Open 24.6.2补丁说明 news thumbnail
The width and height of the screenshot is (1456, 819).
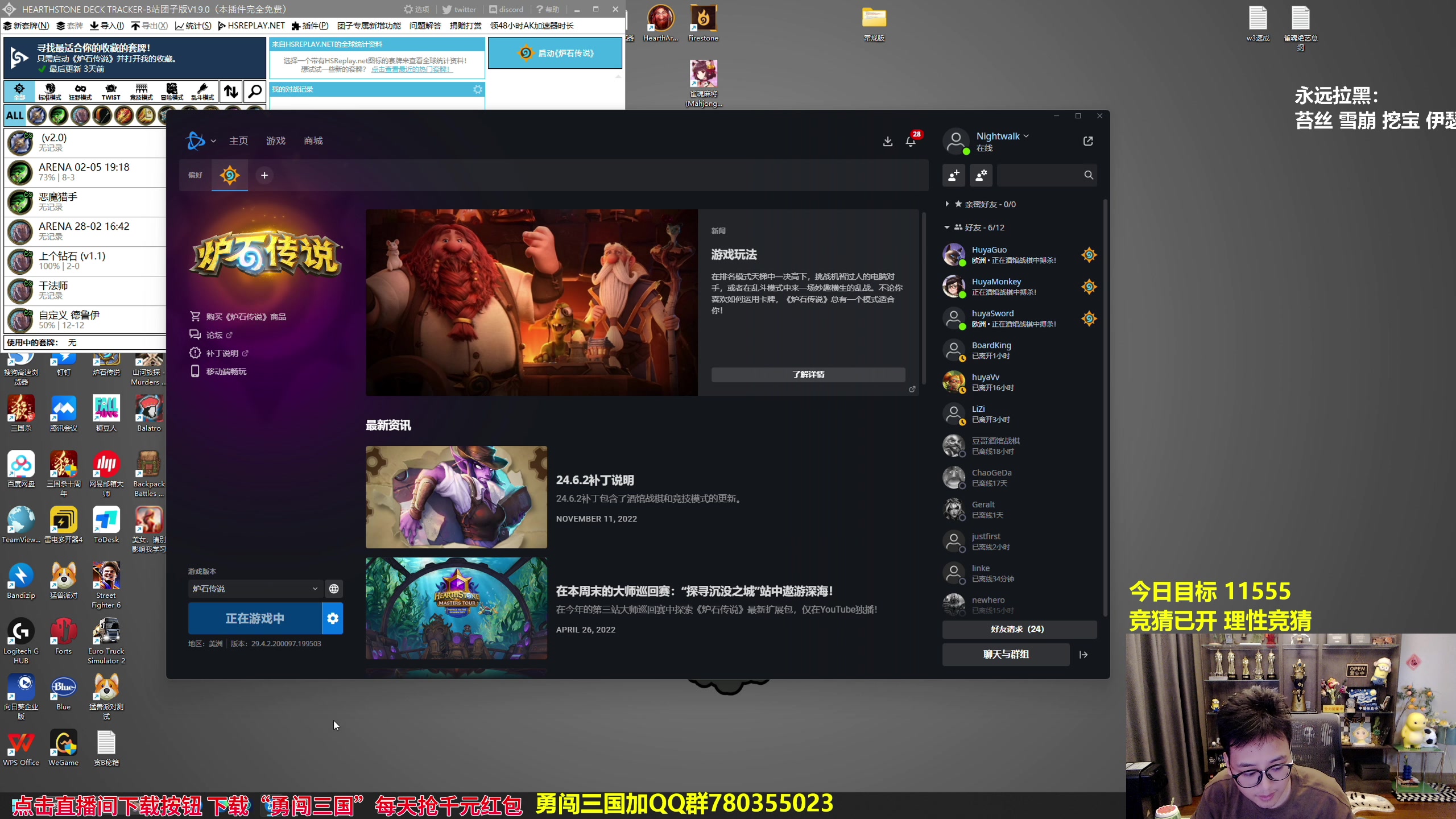click(456, 497)
